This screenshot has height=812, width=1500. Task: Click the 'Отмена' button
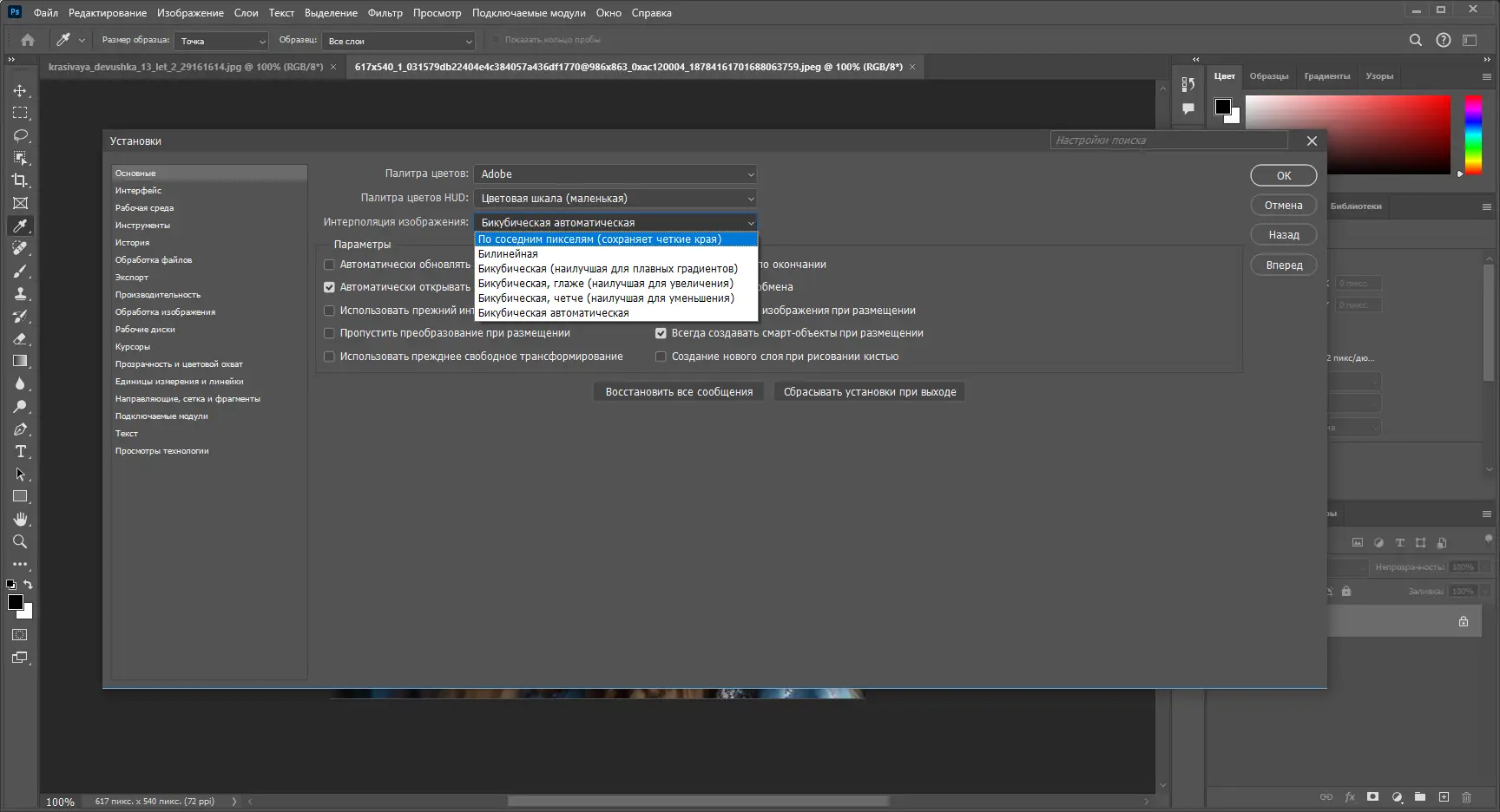(x=1284, y=206)
